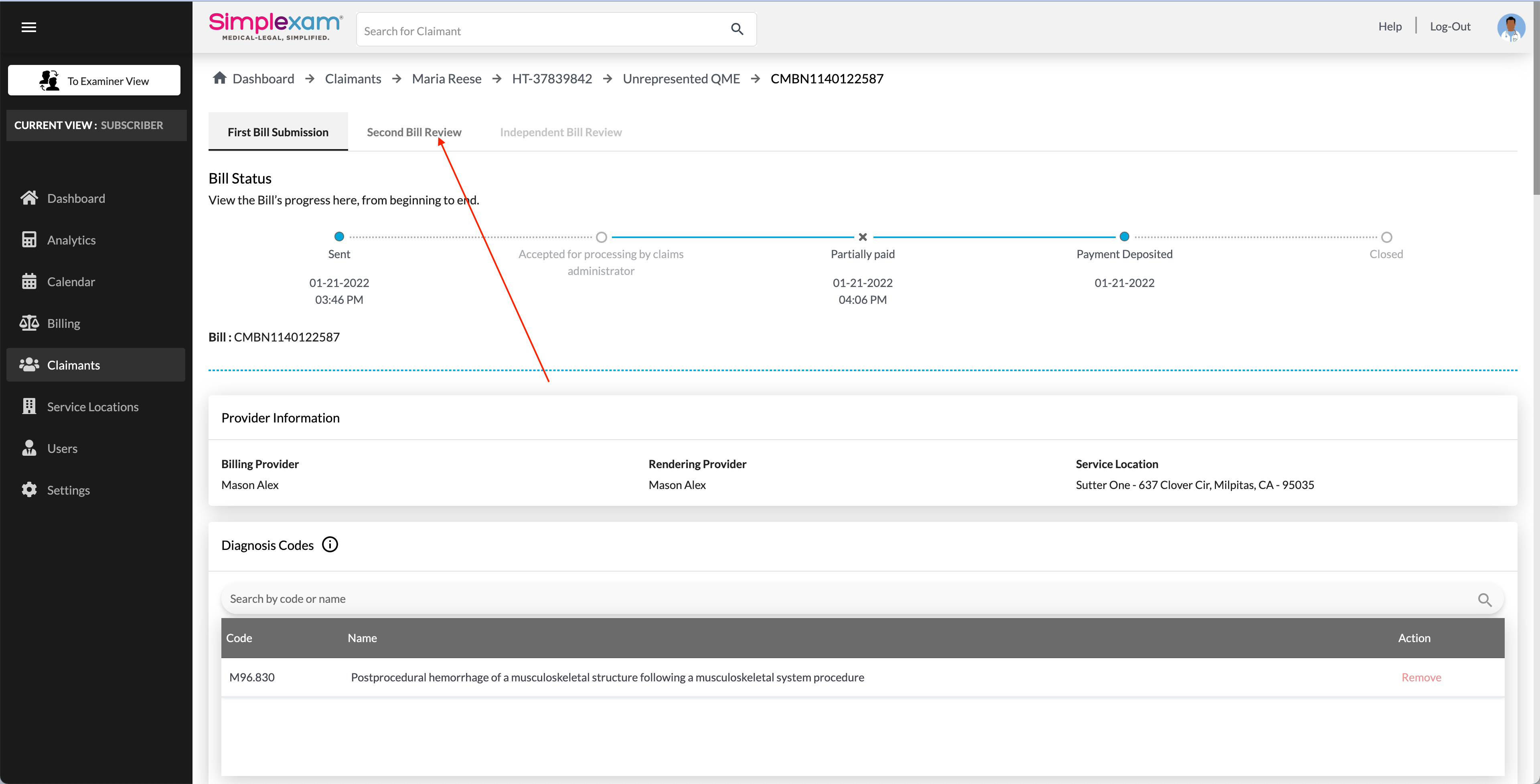Image resolution: width=1540 pixels, height=784 pixels.
Task: Select First Bill Submission tab
Action: pos(278,132)
